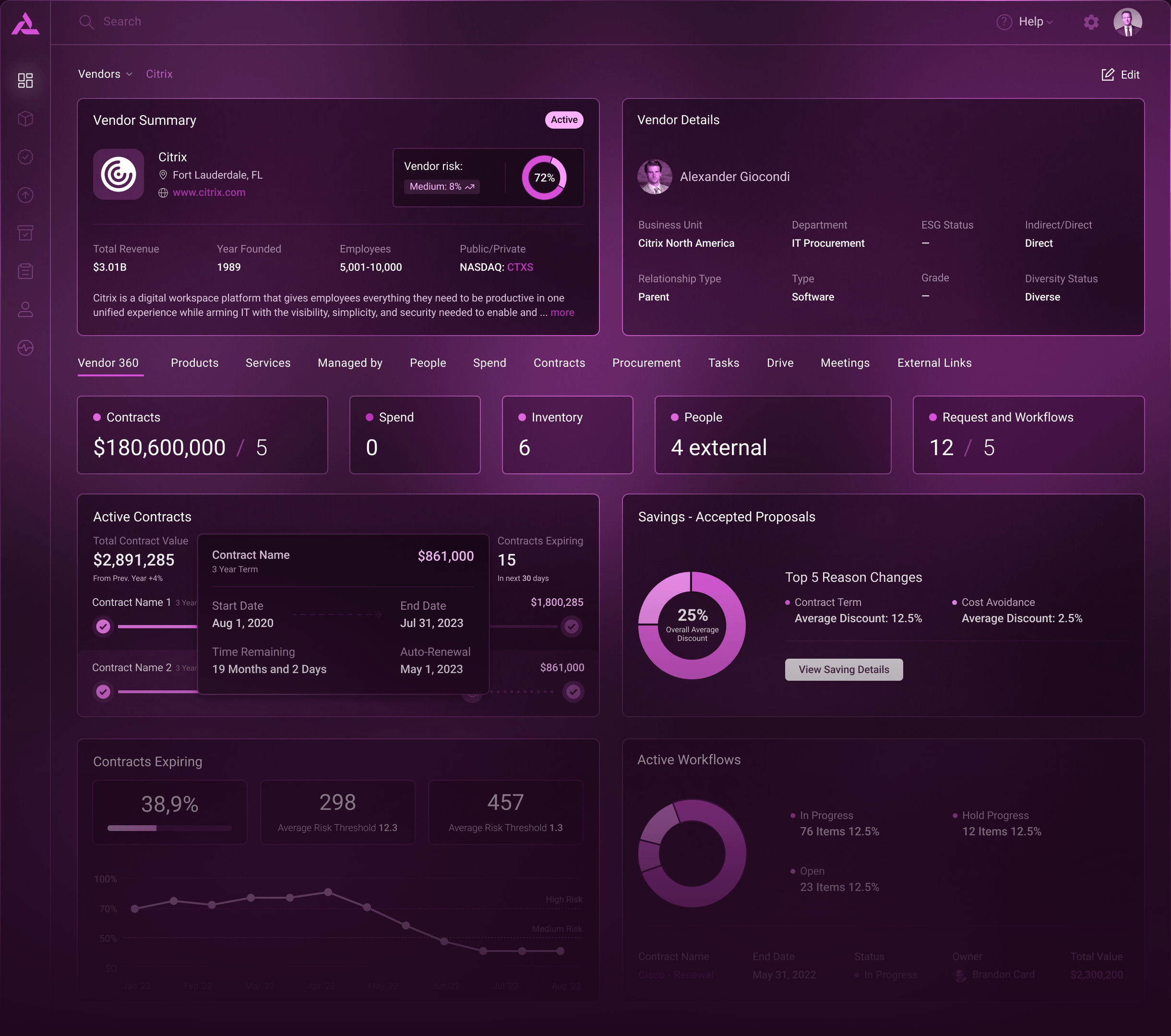Open the Drive tab
This screenshot has width=1171, height=1036.
[x=780, y=363]
